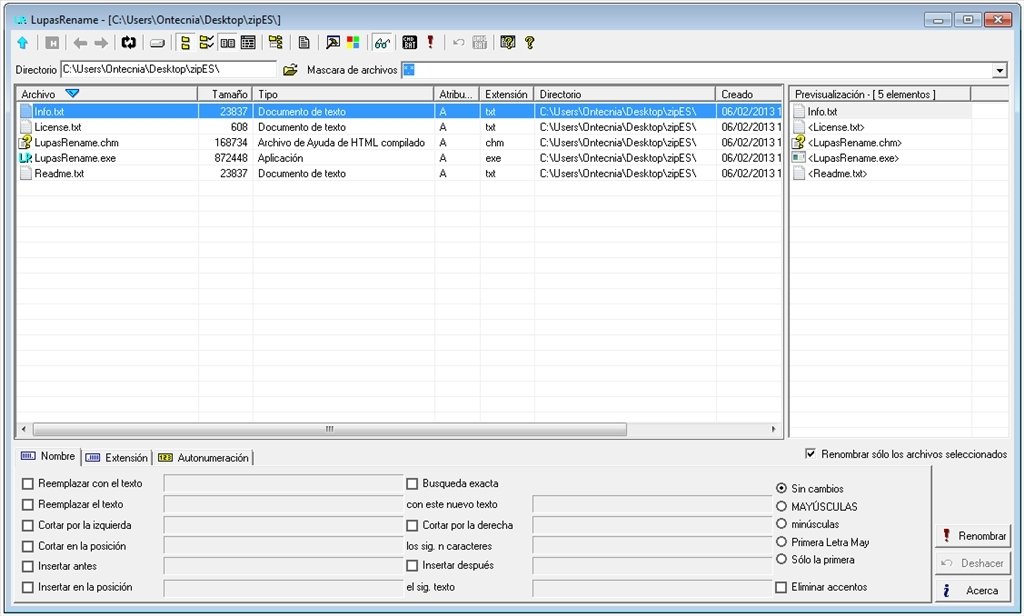Sort by the 'Tamaño' column header
Viewport: 1024px width, 616px height.
[225, 94]
